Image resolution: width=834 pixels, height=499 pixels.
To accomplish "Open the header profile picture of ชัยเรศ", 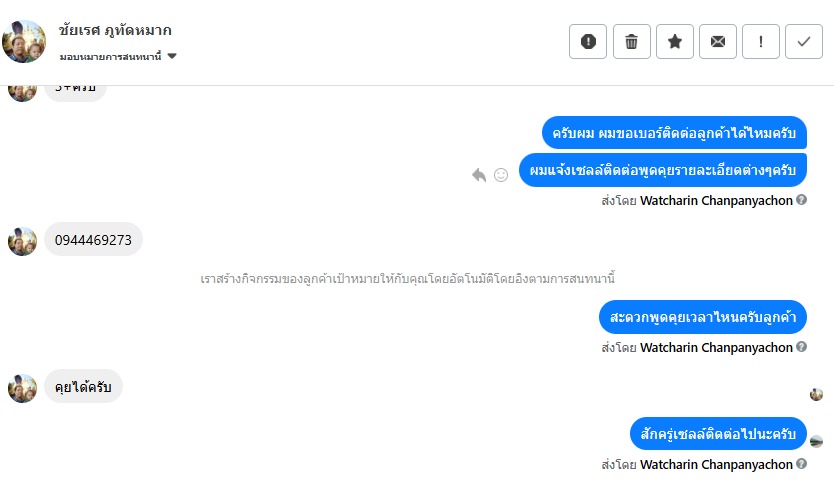I will (24, 41).
